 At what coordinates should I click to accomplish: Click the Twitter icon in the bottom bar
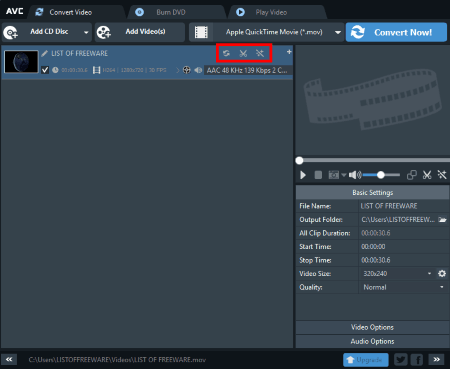pos(401,360)
